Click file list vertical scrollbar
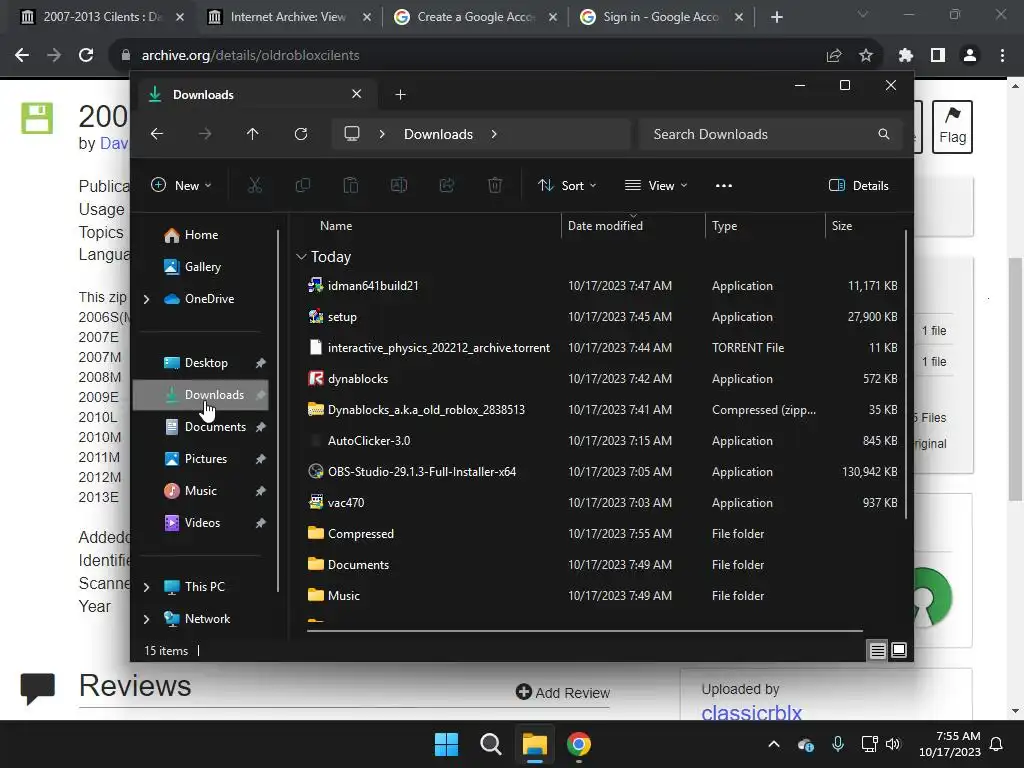 [906, 374]
